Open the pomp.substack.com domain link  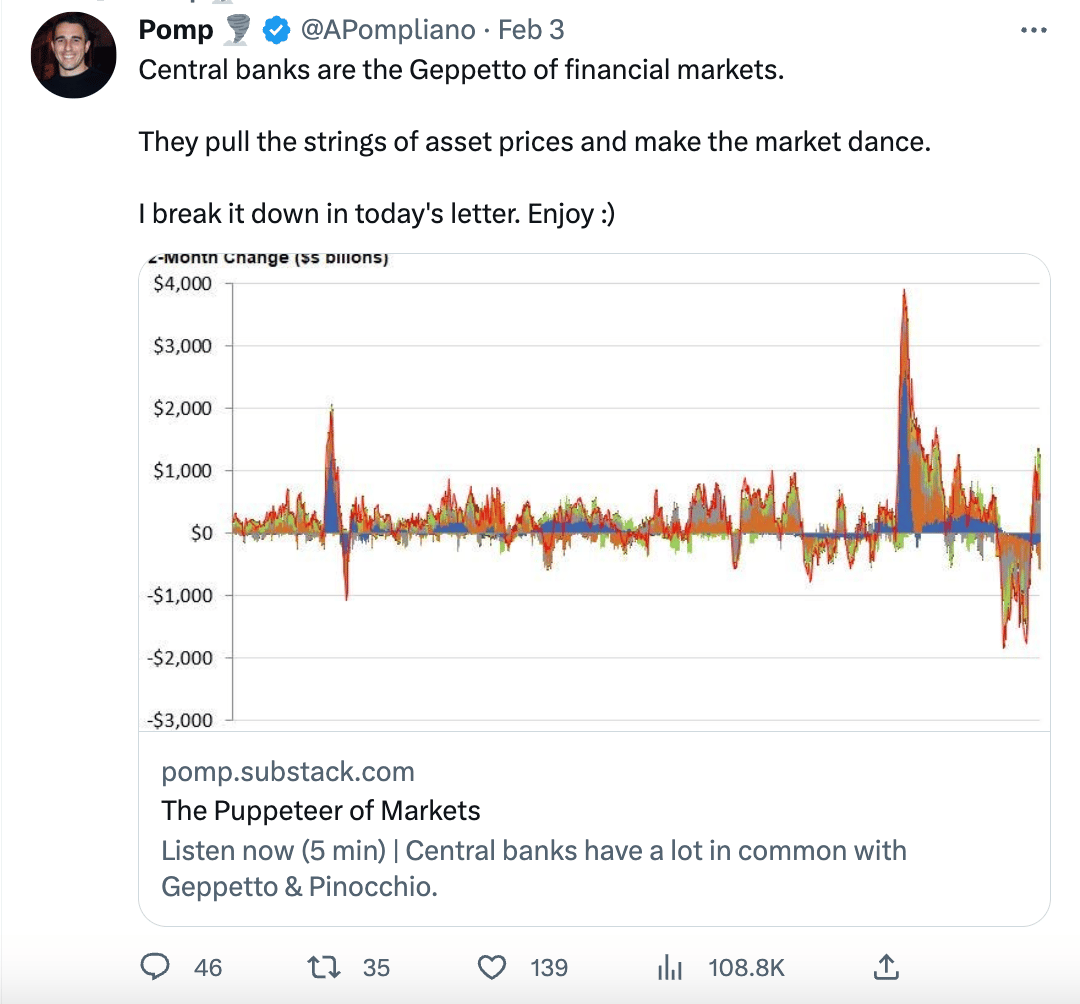pos(288,772)
